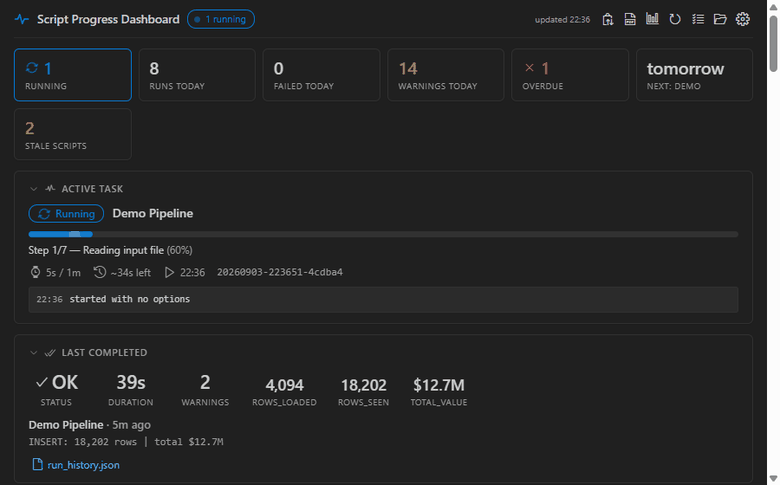780x485 pixels.
Task: Select the Stale Scripts card
Action: pos(73,134)
